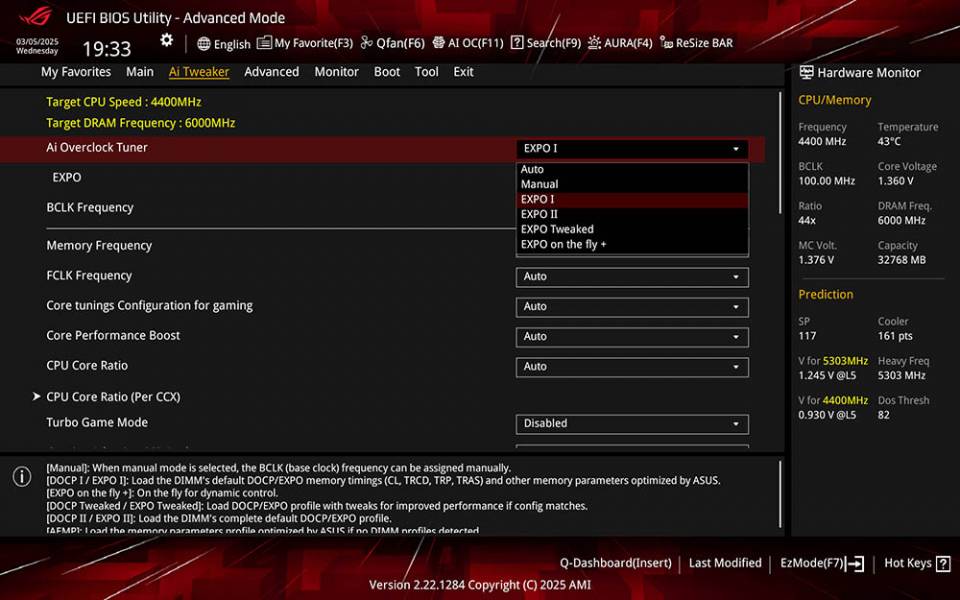This screenshot has height=600, width=960.
Task: Open the Main tab
Action: click(140, 72)
